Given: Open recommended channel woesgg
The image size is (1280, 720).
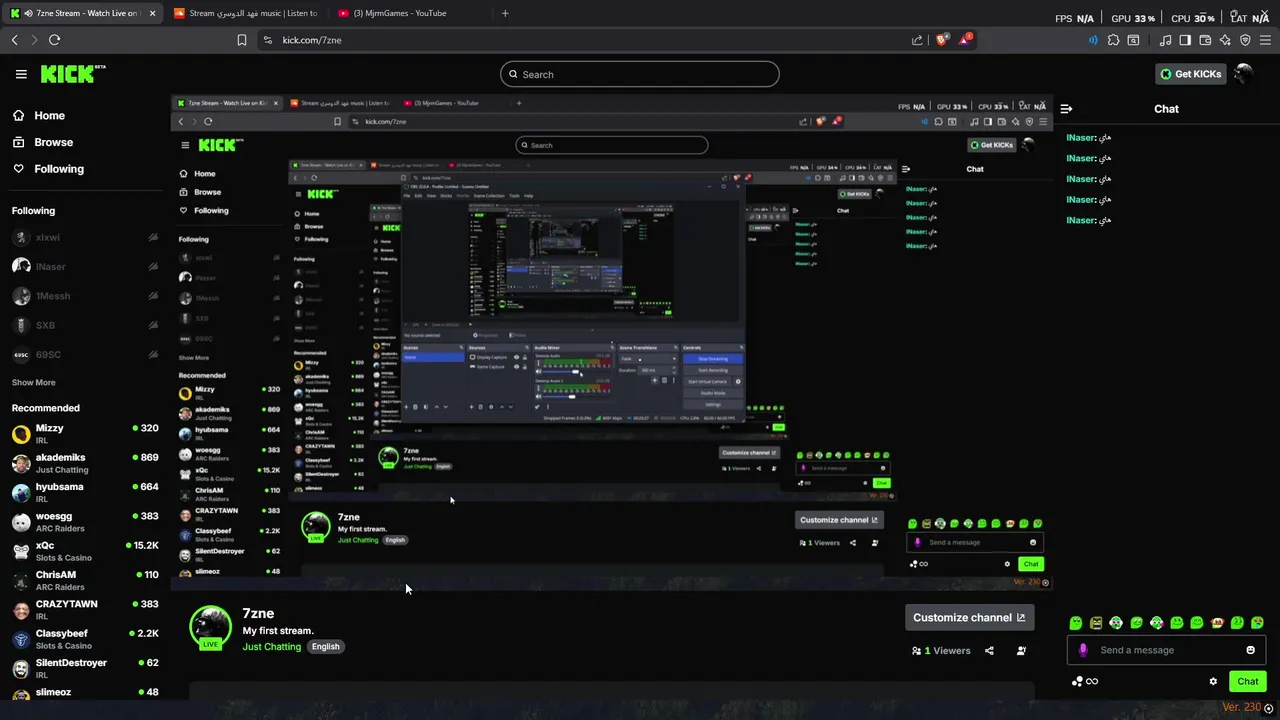Looking at the screenshot, I should coord(84,522).
